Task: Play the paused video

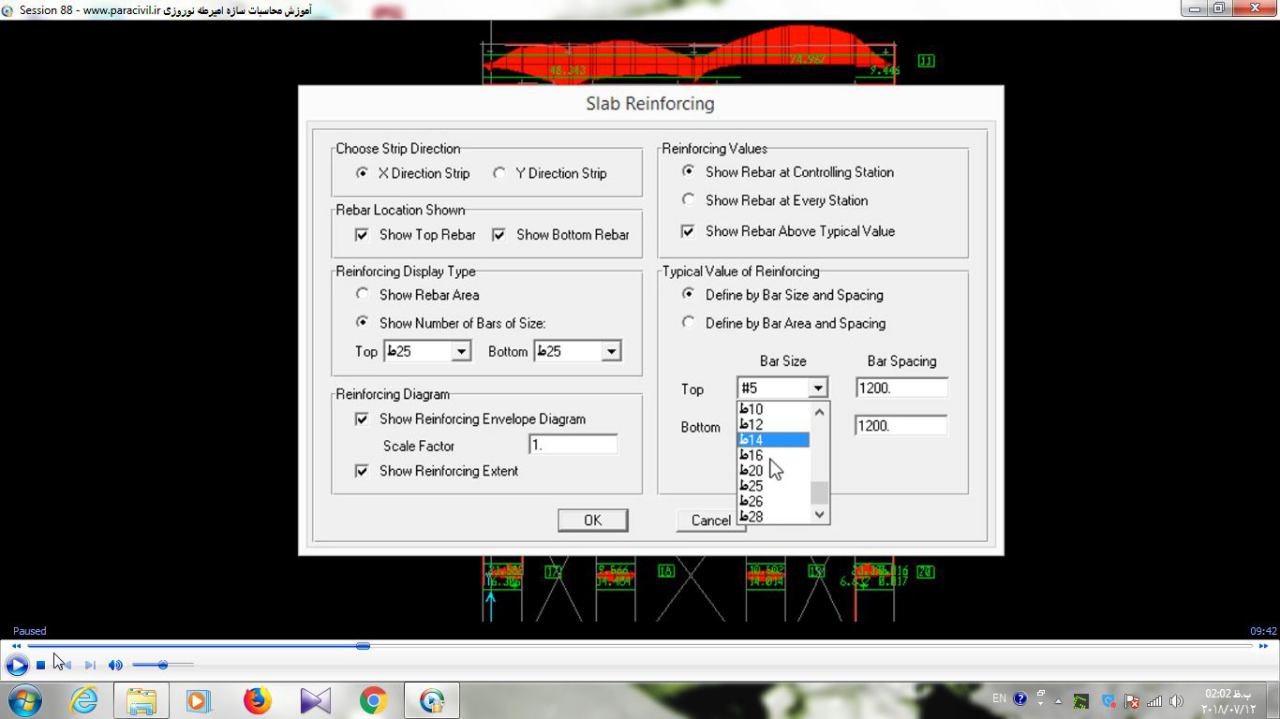Action: pyautogui.click(x=16, y=665)
